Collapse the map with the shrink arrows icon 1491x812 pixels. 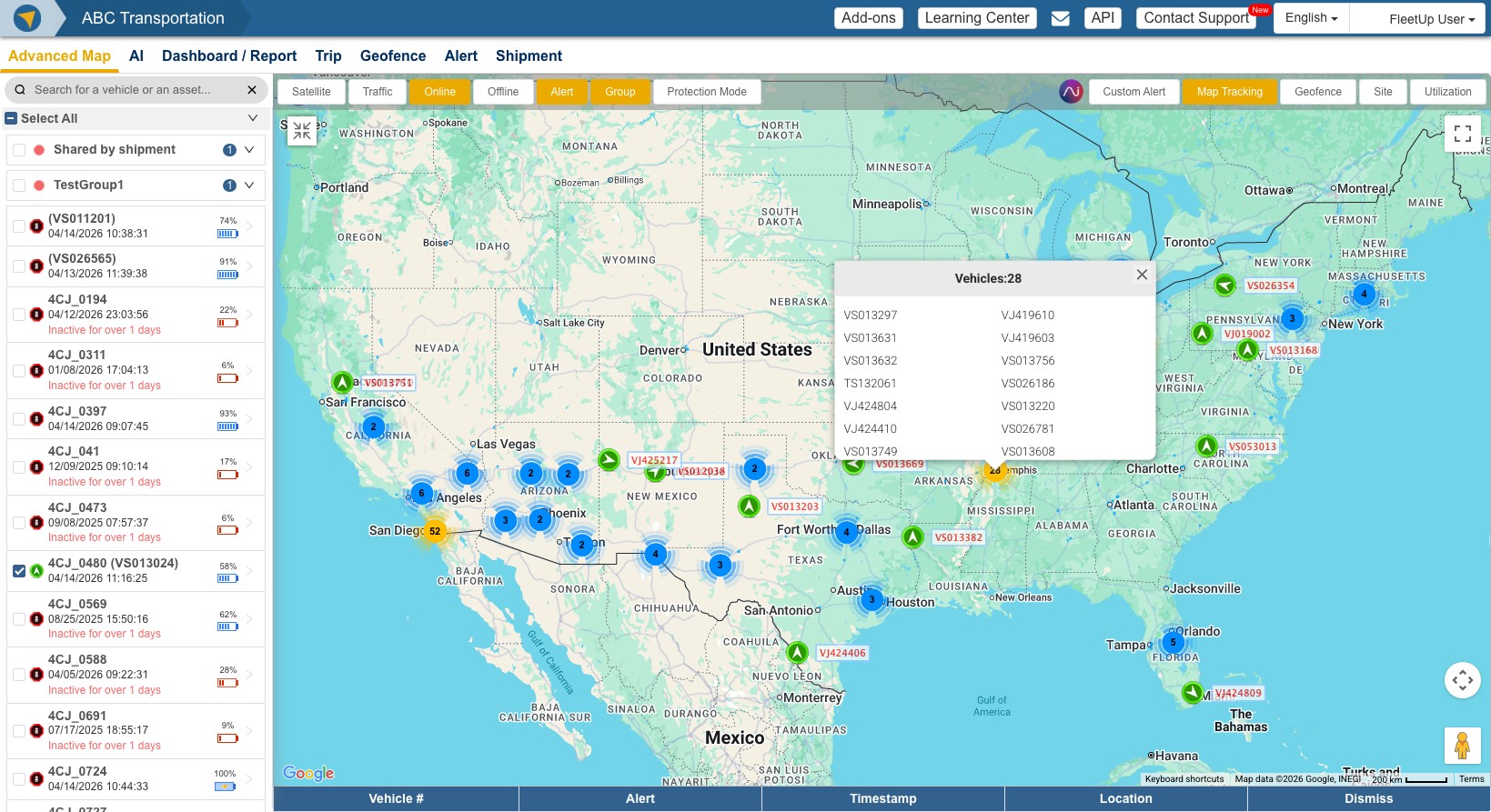coord(302,131)
